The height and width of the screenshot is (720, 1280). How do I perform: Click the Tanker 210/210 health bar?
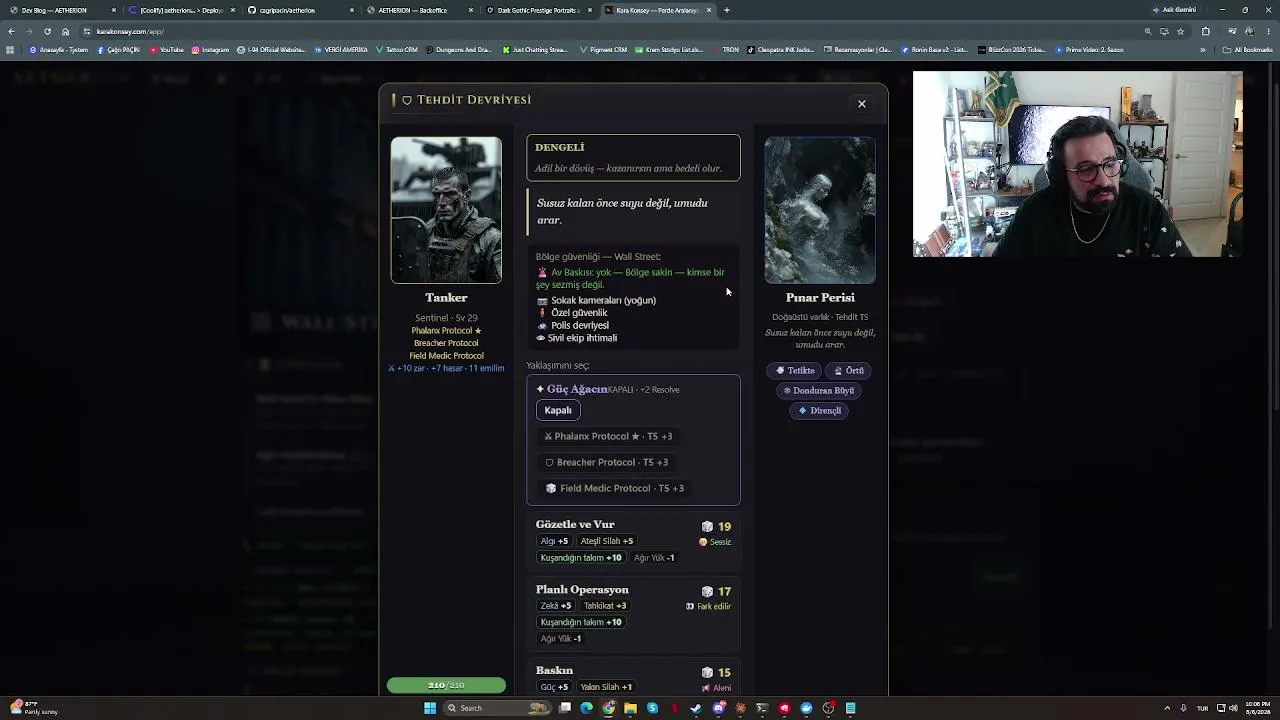click(446, 685)
